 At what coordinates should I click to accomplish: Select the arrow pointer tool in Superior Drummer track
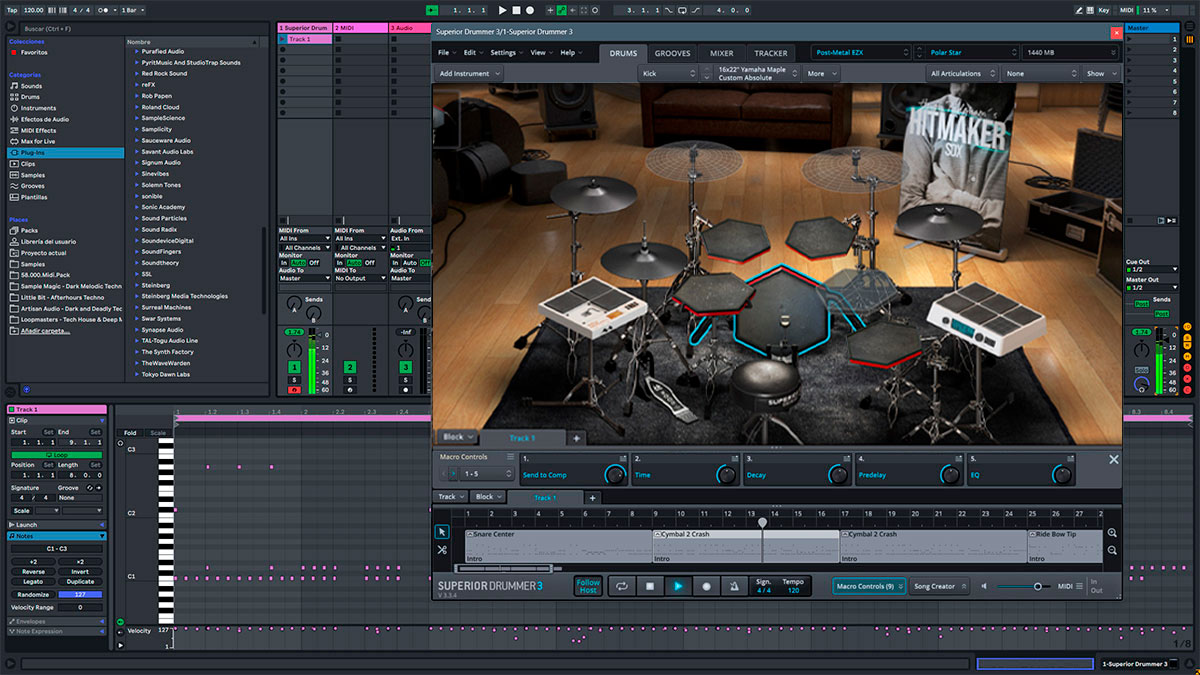442,533
